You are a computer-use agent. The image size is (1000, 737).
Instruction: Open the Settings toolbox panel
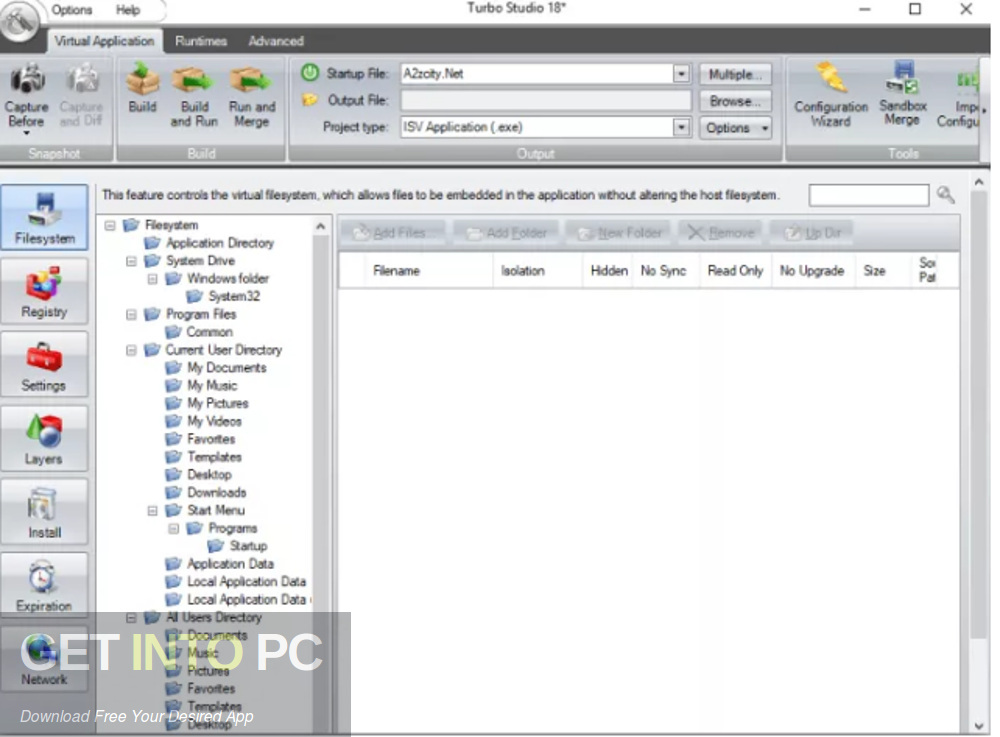click(45, 365)
